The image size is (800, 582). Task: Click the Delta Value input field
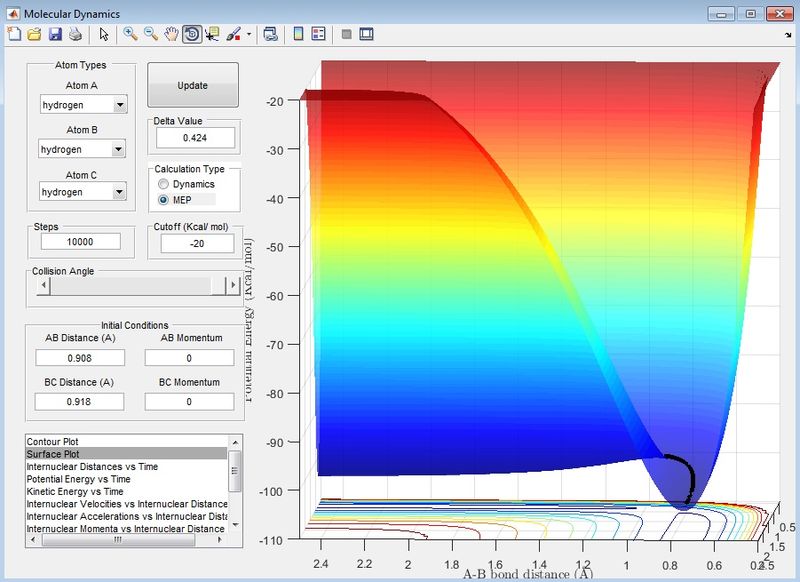(x=195, y=138)
